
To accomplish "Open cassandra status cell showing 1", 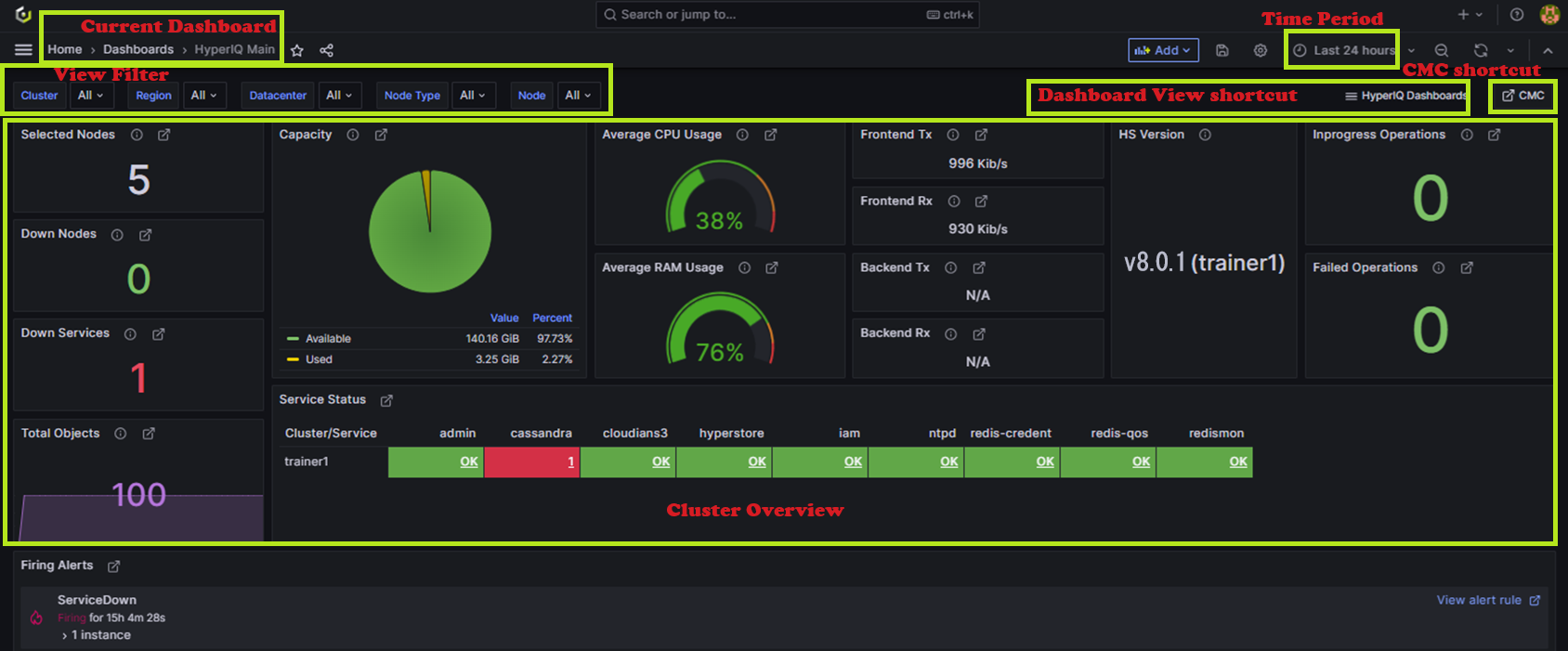I will click(532, 462).
